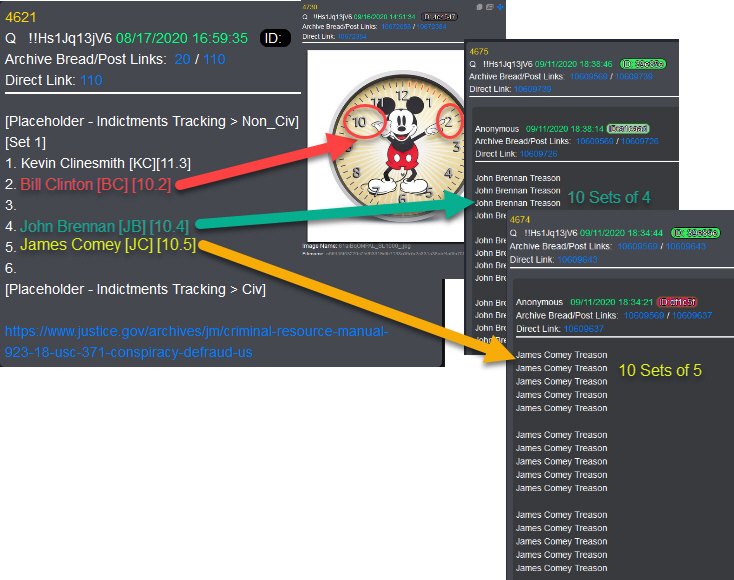This screenshot has height=580, width=734.
Task: Open archive post link 10609643 in post 4674
Action: [685, 246]
